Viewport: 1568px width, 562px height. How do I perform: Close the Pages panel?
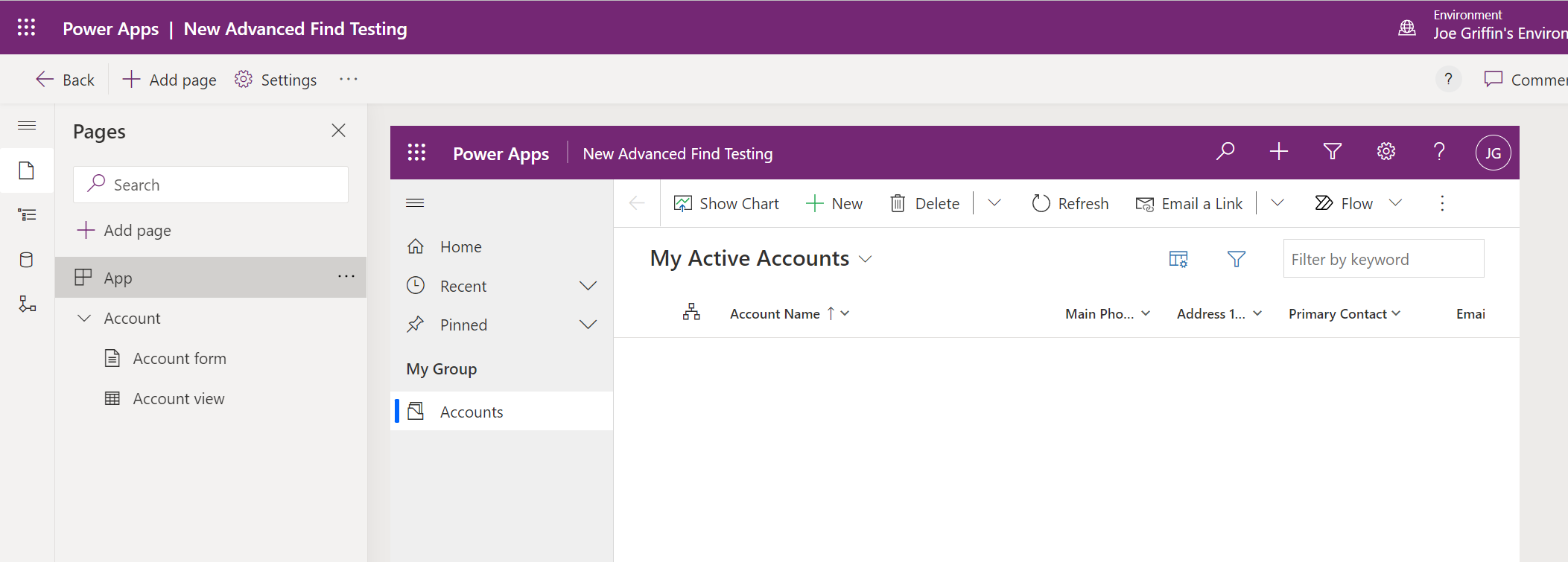pos(338,130)
